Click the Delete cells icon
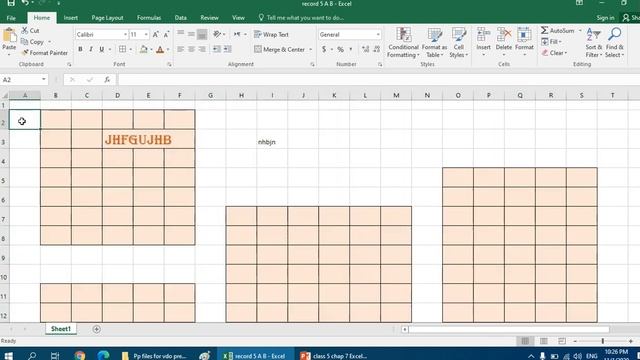The height and width of the screenshot is (360, 640). point(504,35)
